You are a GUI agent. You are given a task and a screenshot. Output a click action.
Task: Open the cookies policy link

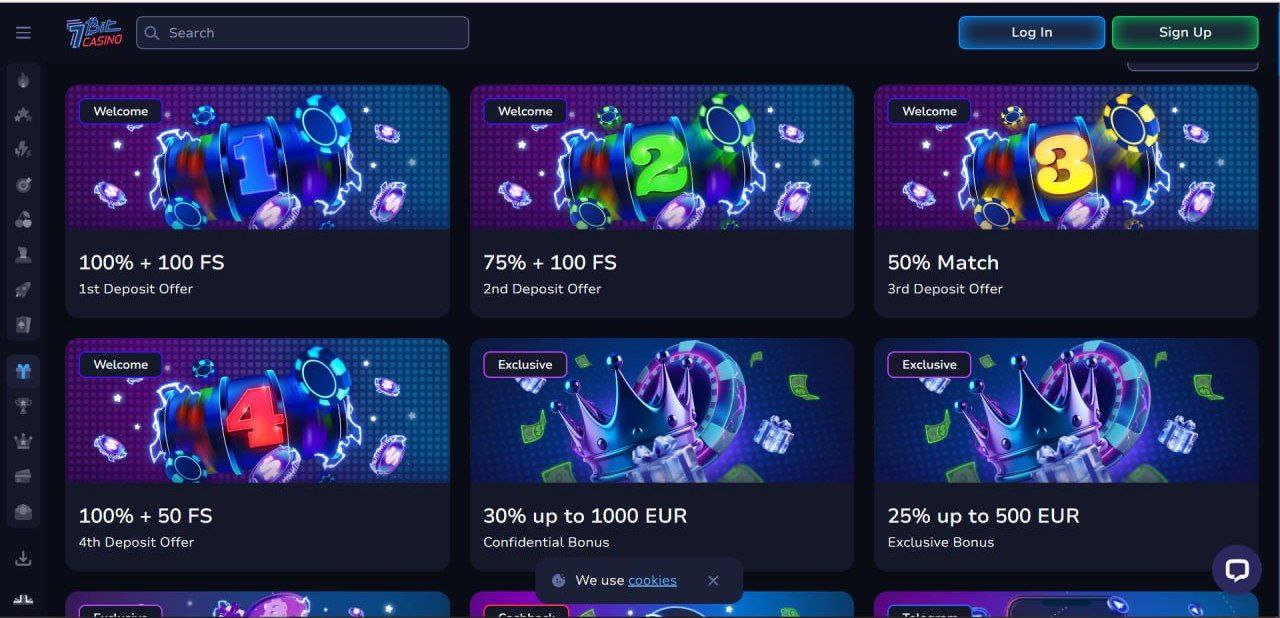coord(652,580)
